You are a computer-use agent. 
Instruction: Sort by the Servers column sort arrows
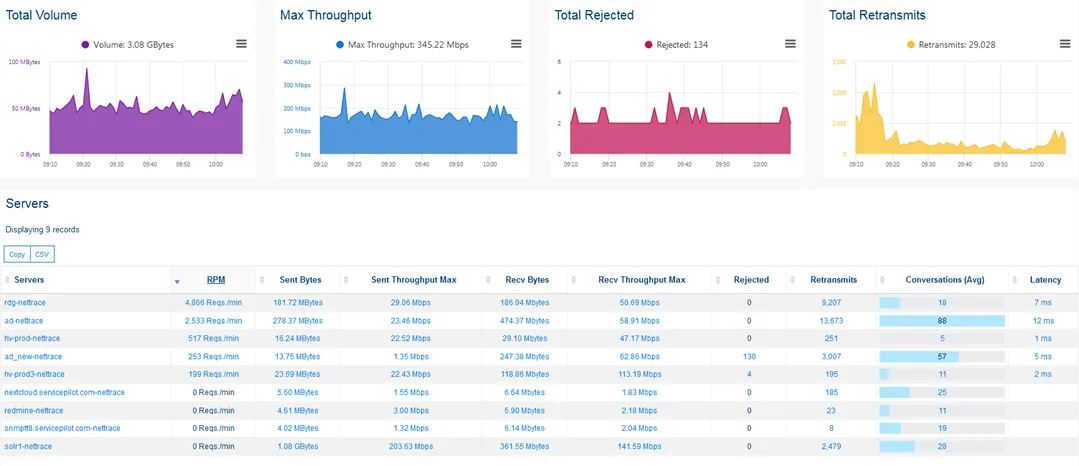(x=8, y=280)
